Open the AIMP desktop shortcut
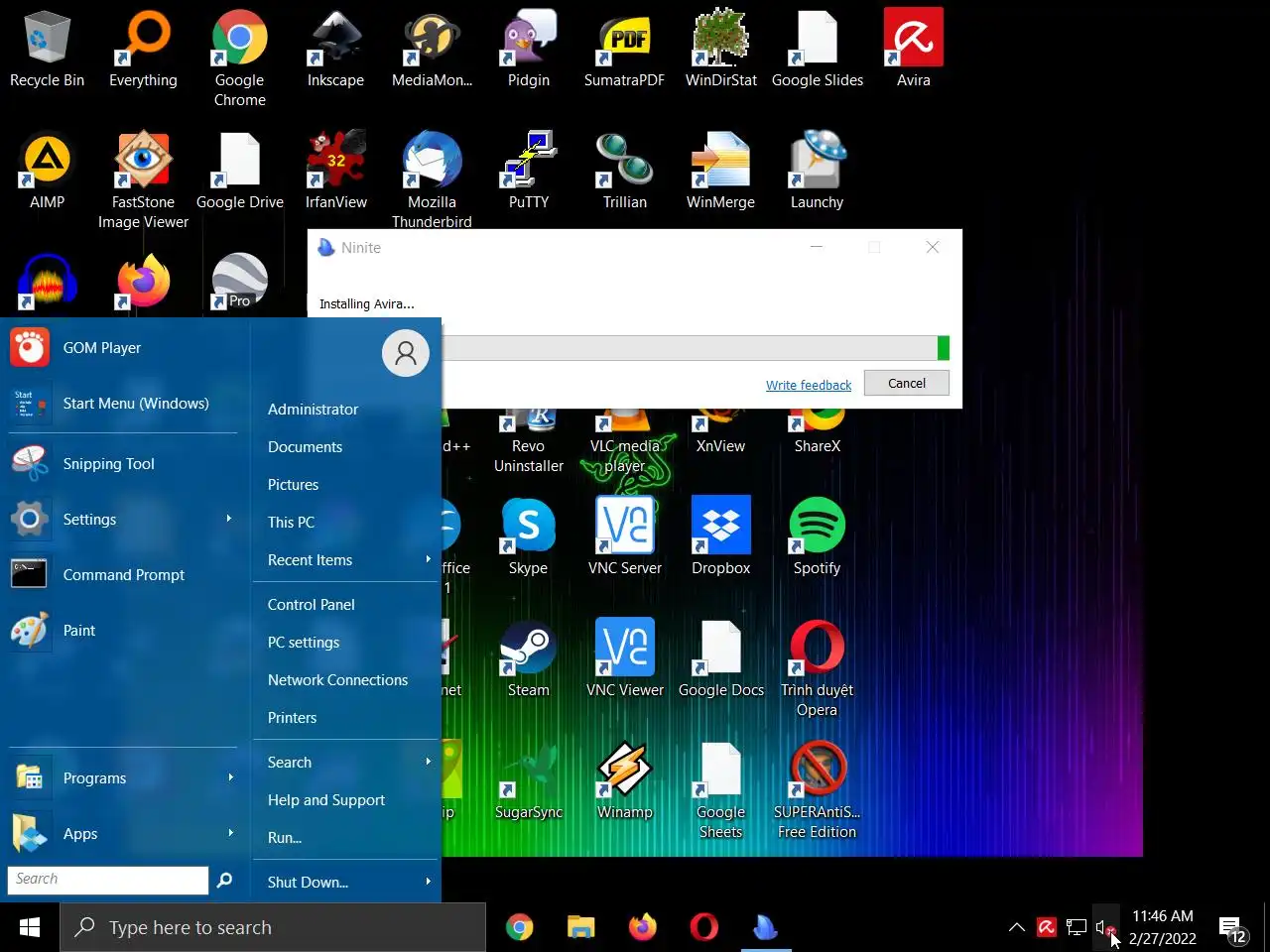 [x=47, y=171]
